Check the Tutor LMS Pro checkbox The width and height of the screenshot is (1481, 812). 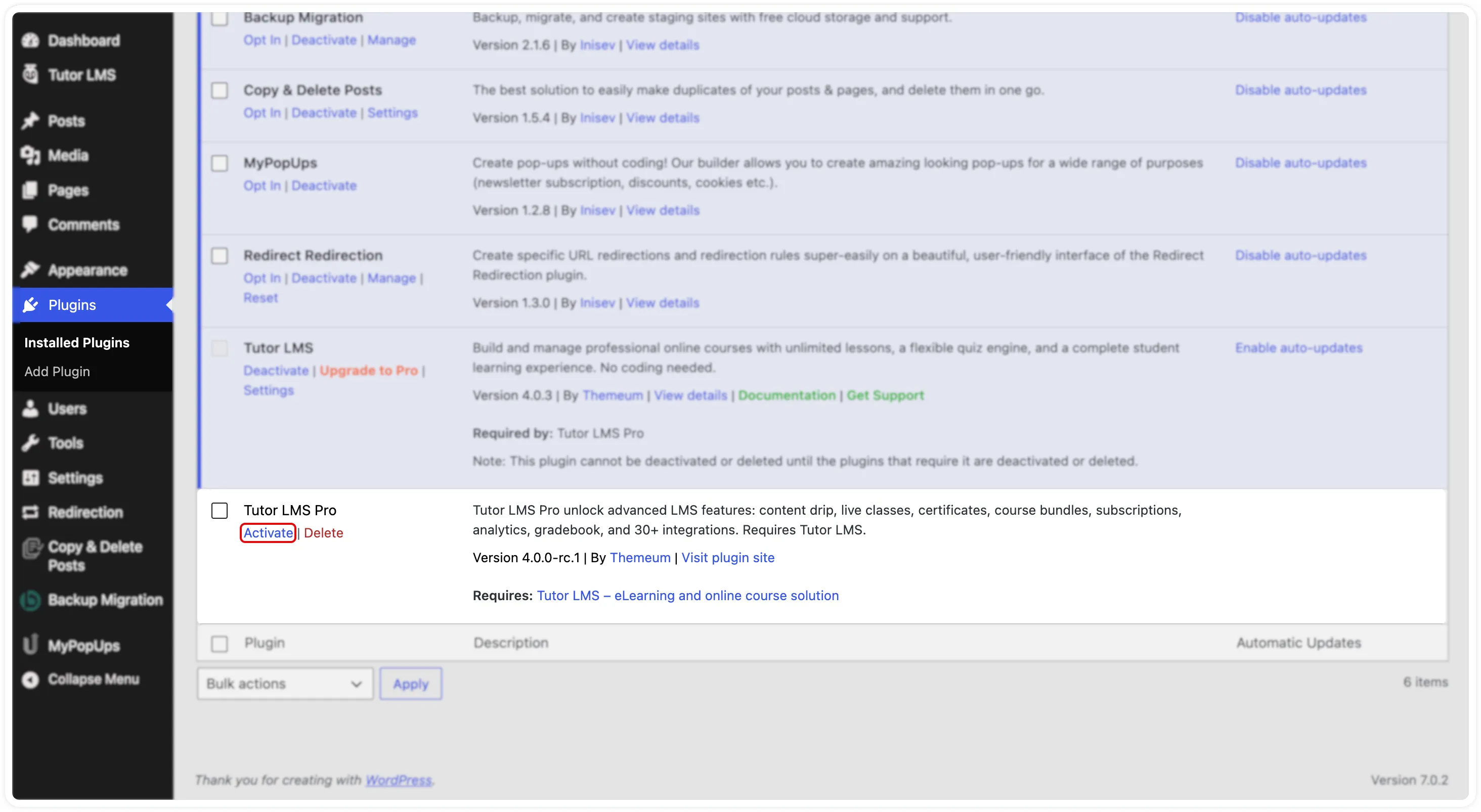[x=219, y=510]
